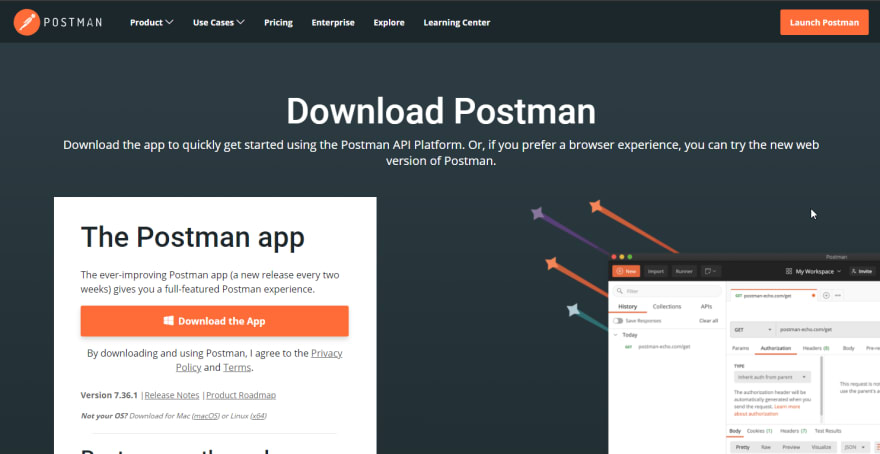The width and height of the screenshot is (880, 454).
Task: Open the new window icon dropdown in the preview
Action: click(x=711, y=271)
